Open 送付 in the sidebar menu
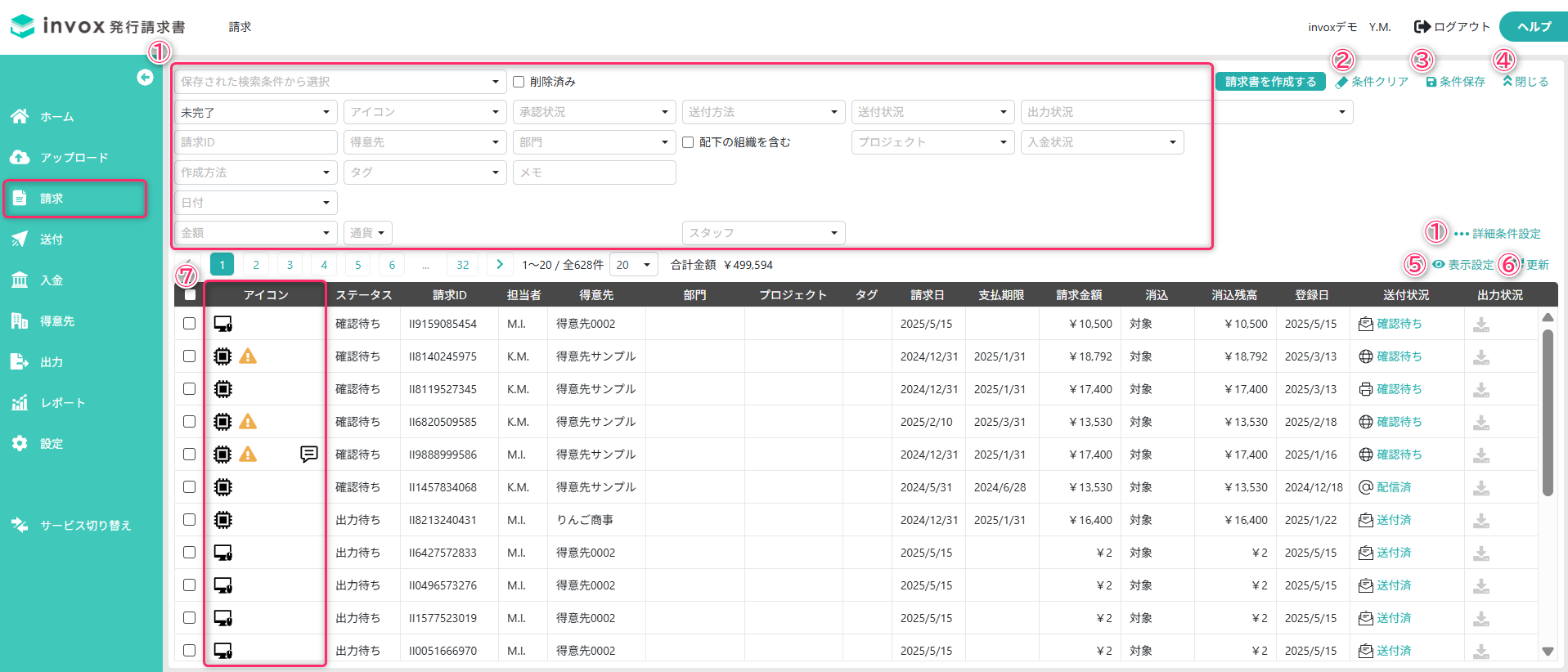 pyautogui.click(x=52, y=240)
